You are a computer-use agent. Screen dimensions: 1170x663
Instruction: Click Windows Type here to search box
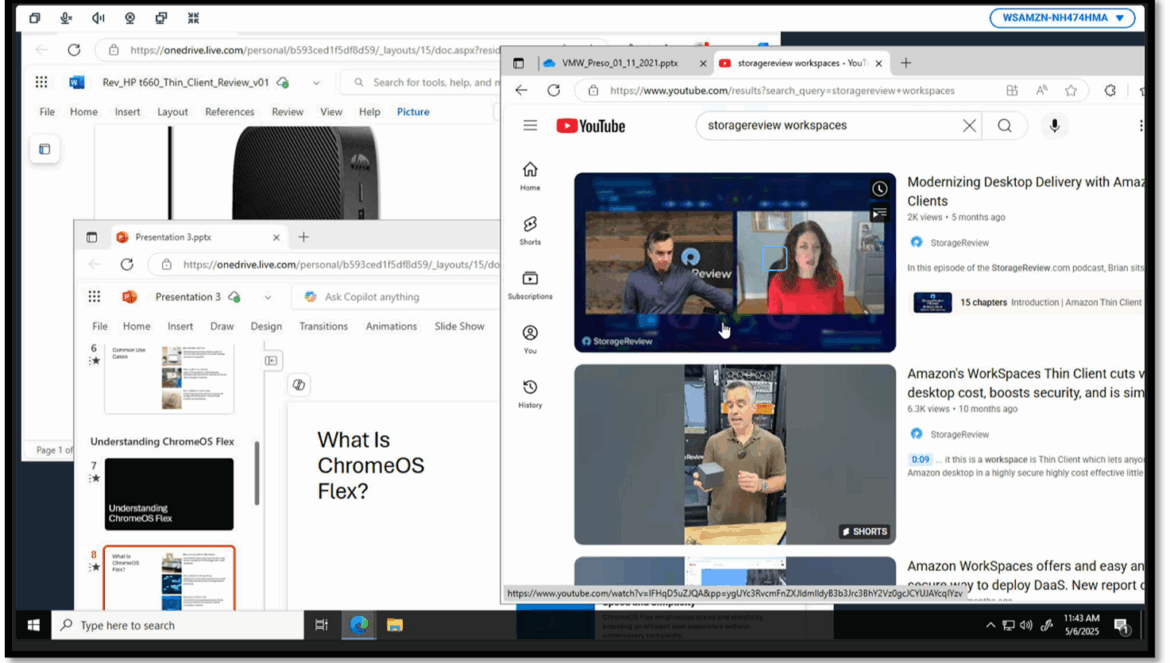pyautogui.click(x=178, y=625)
